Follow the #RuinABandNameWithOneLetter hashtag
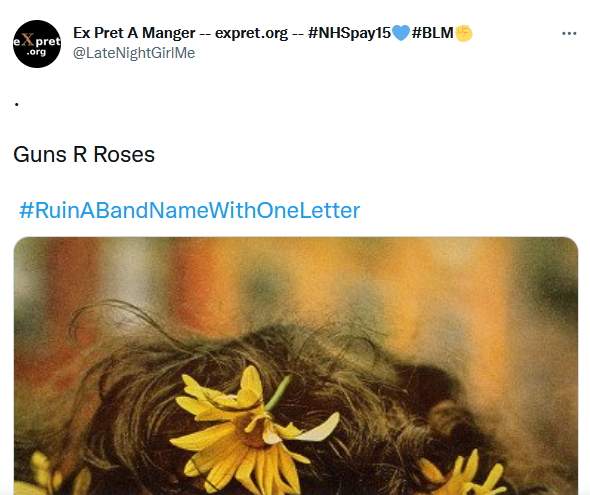The width and height of the screenshot is (590, 495). pyautogui.click(x=190, y=210)
